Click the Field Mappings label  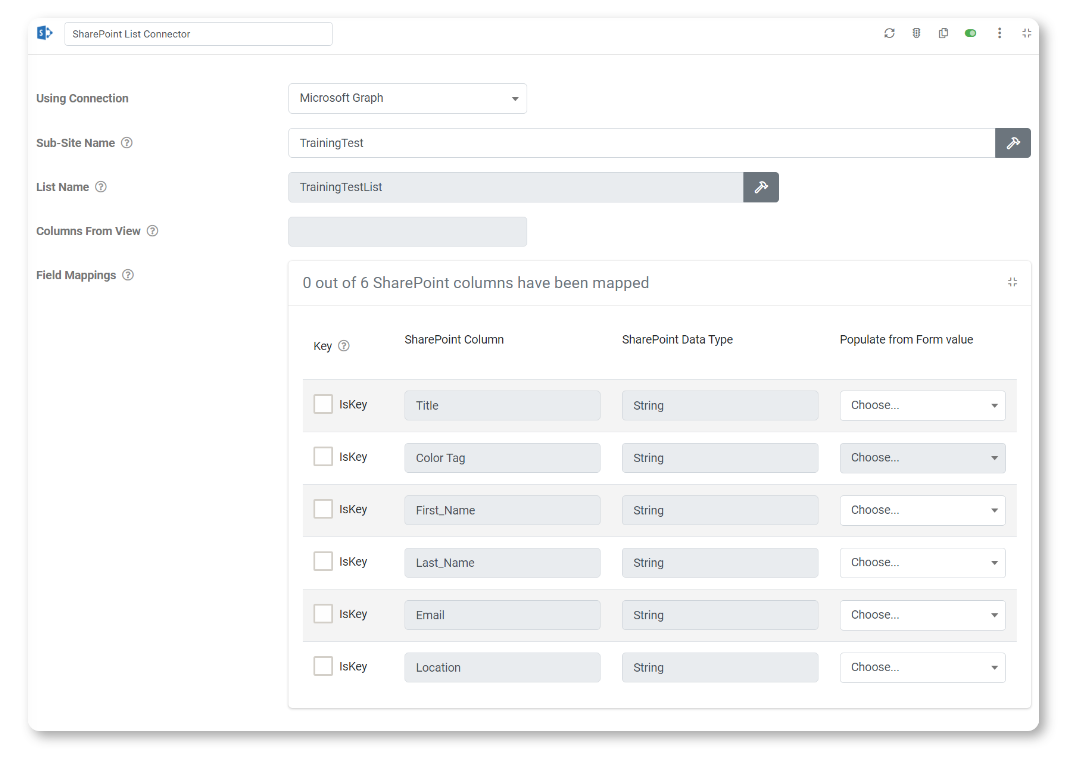tap(76, 275)
